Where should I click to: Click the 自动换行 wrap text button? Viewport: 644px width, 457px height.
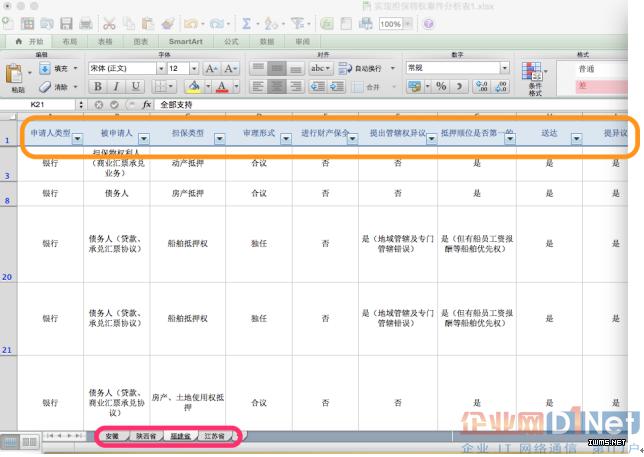click(360, 68)
